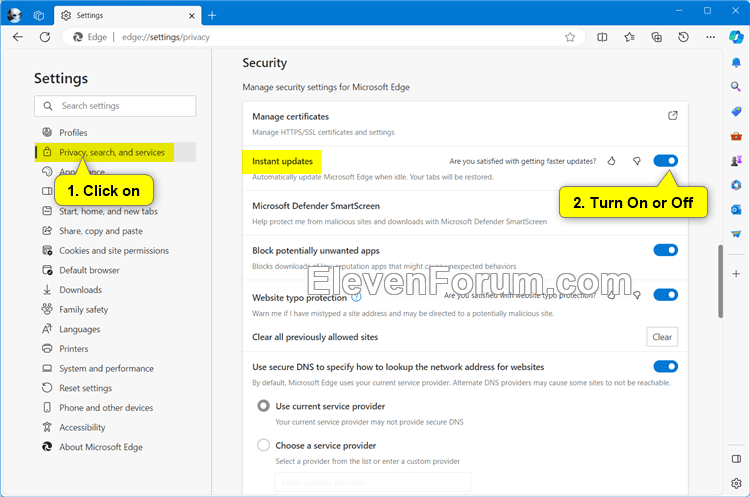Screen dimensions: 750x497
Task: Toggle Use secure DNS switch
Action: pyautogui.click(x=665, y=366)
